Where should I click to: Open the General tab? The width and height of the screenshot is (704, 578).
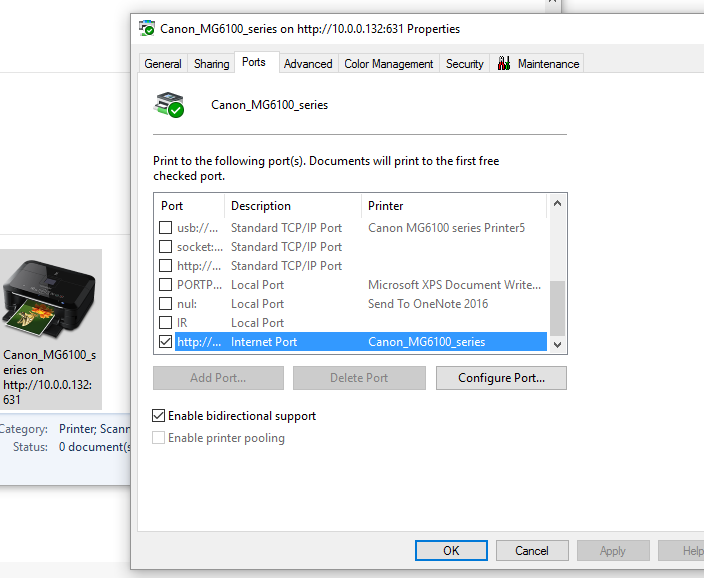click(x=163, y=64)
